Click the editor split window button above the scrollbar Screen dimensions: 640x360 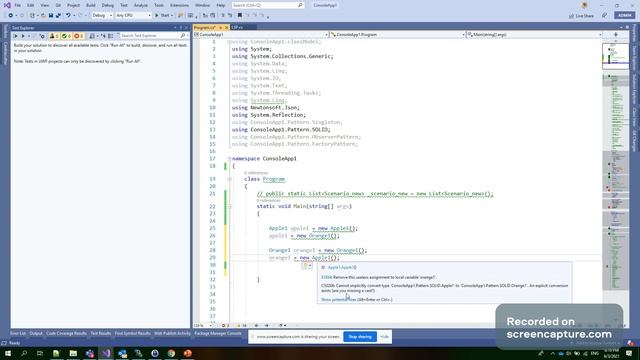pos(616,35)
